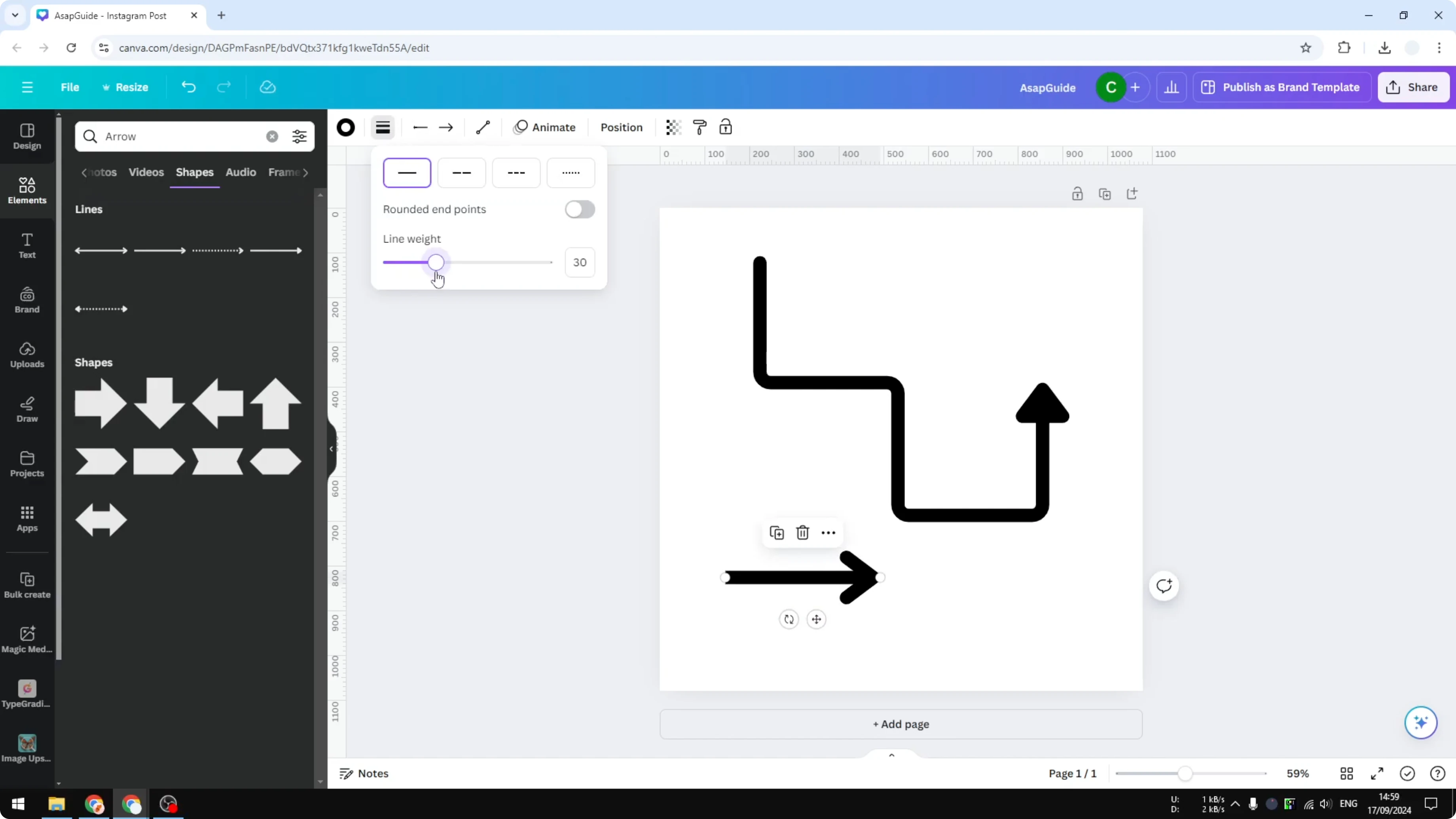Enter fullscreen presentation mode
The image size is (1456, 819).
tap(1377, 773)
